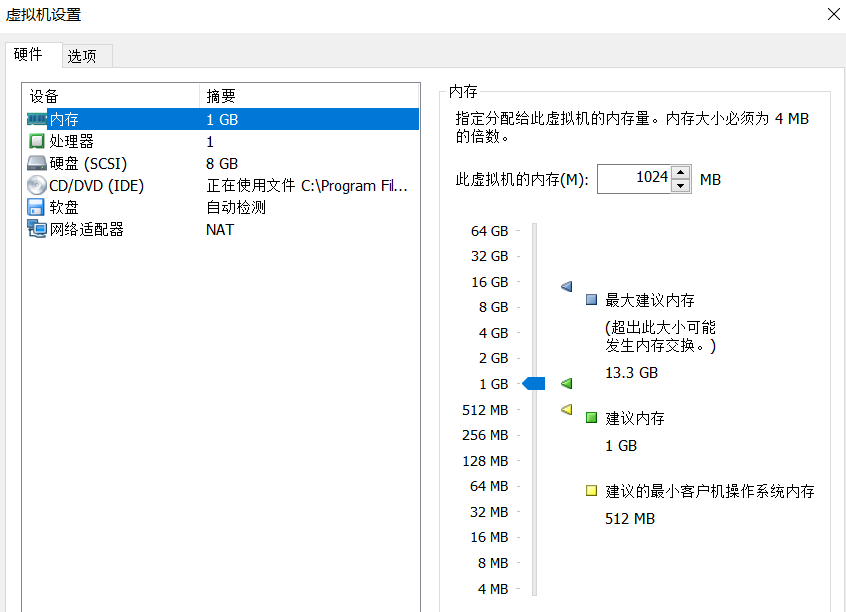Select the floppy disk icon
This screenshot has height=612, width=846.
[36, 207]
